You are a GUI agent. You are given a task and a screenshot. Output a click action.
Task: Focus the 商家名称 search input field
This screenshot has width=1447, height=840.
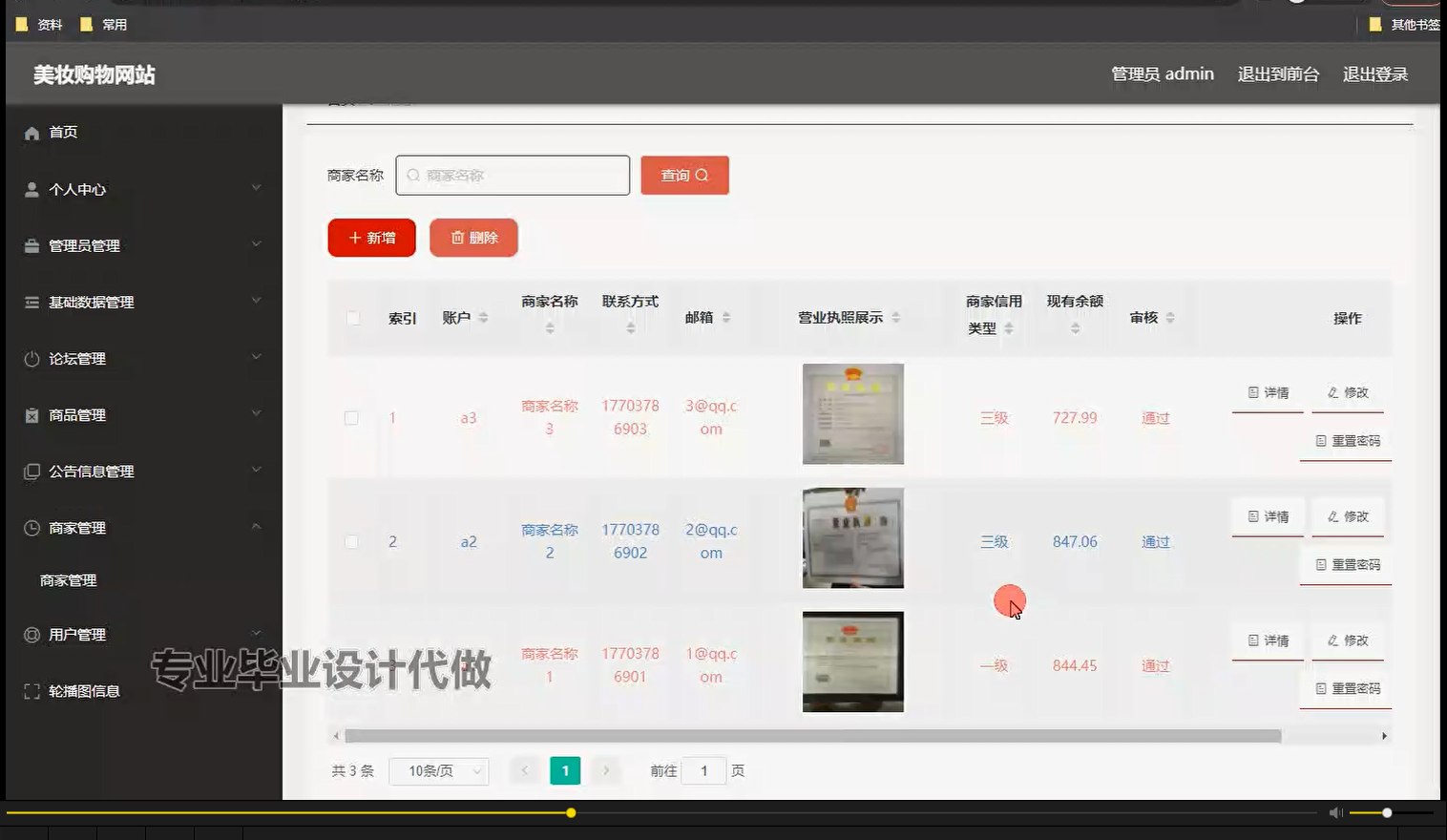(x=513, y=176)
